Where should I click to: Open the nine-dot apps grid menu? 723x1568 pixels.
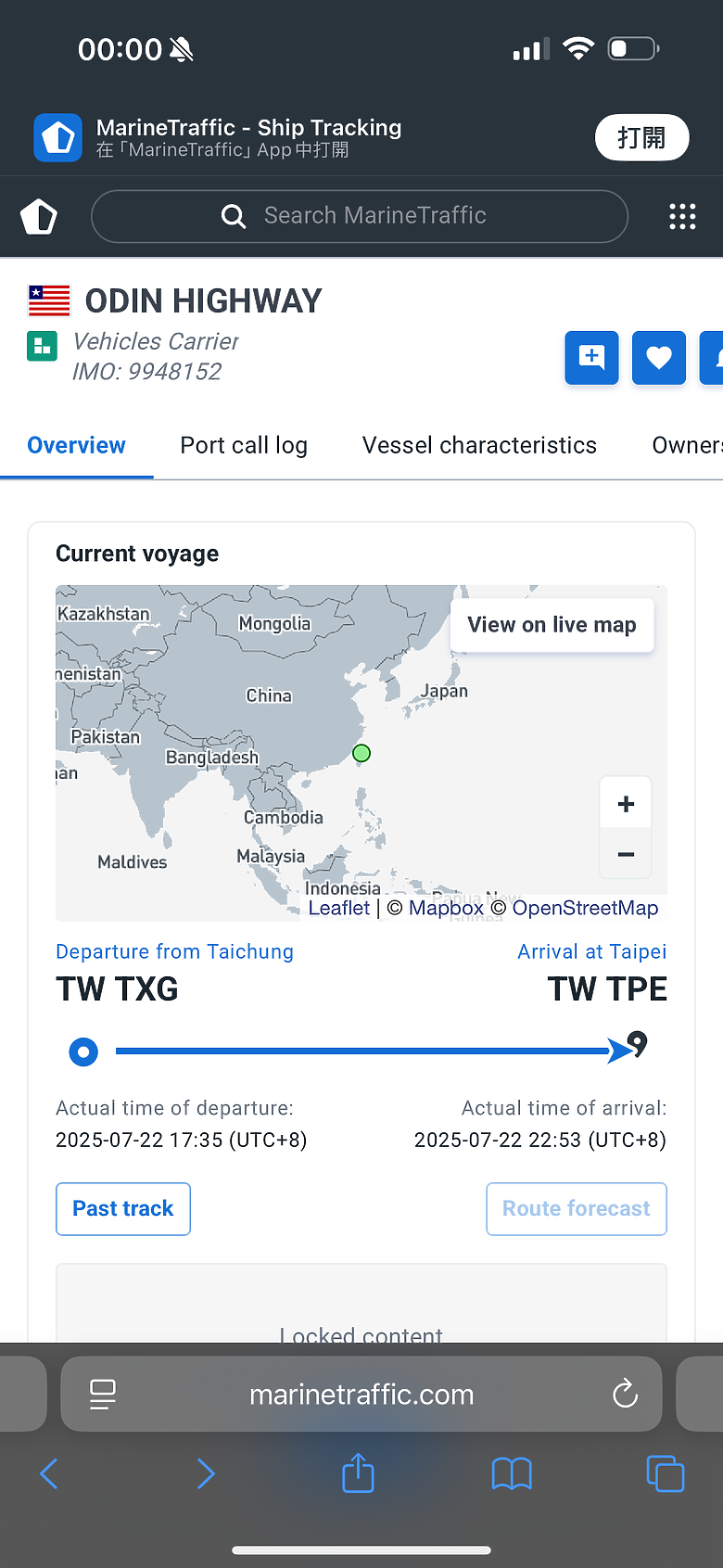pos(682,217)
